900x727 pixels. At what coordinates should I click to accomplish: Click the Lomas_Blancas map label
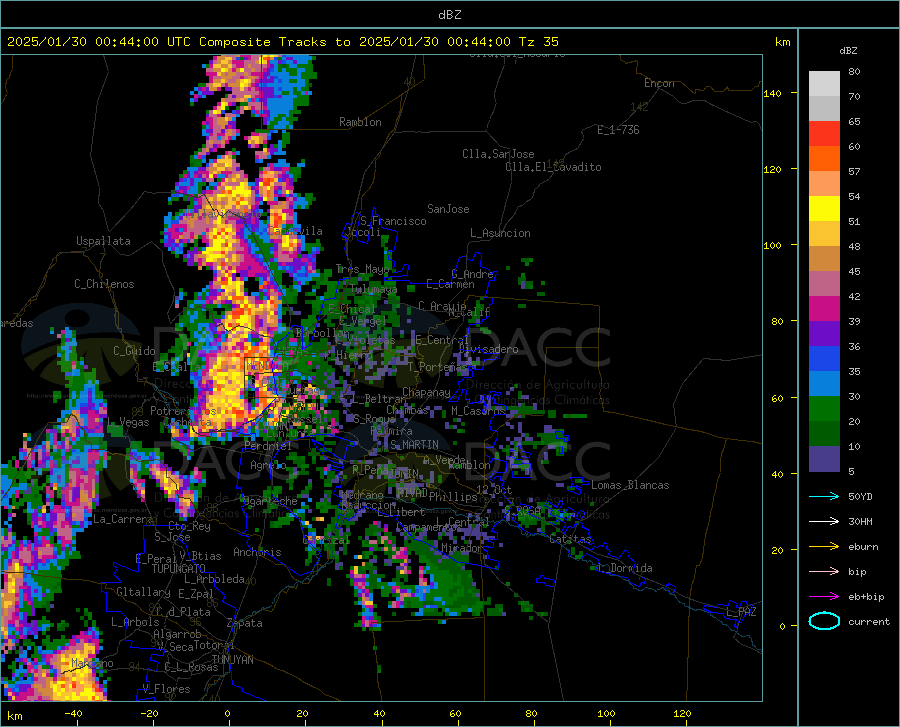(630, 485)
